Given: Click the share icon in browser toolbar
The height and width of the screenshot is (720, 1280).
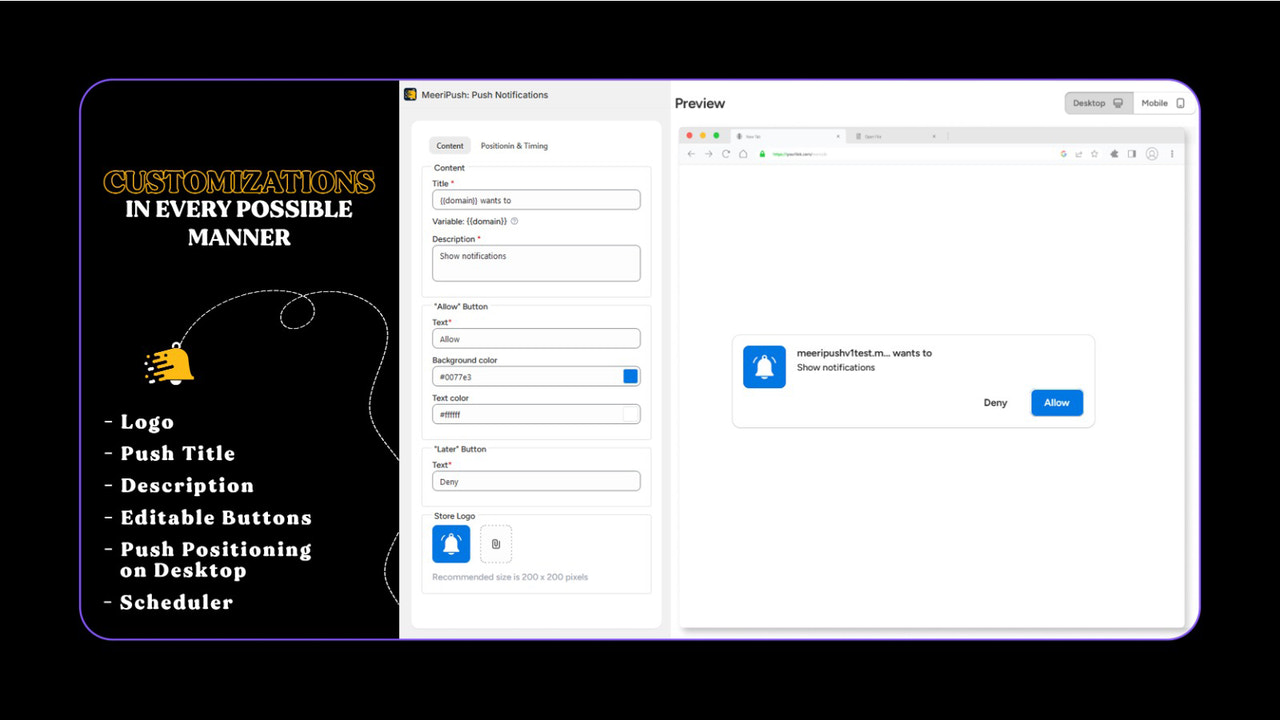Looking at the screenshot, I should pyautogui.click(x=1079, y=154).
